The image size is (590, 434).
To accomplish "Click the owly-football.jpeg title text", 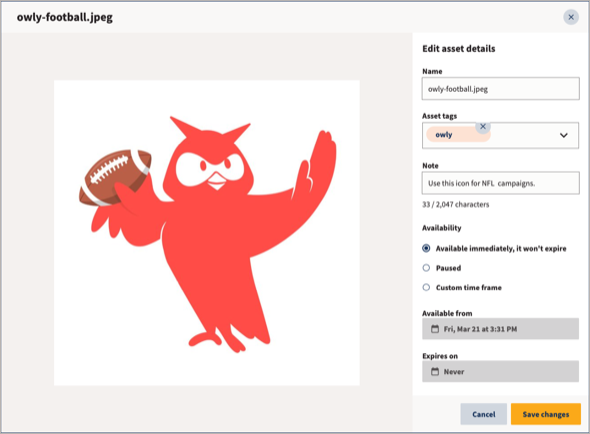I will click(65, 17).
